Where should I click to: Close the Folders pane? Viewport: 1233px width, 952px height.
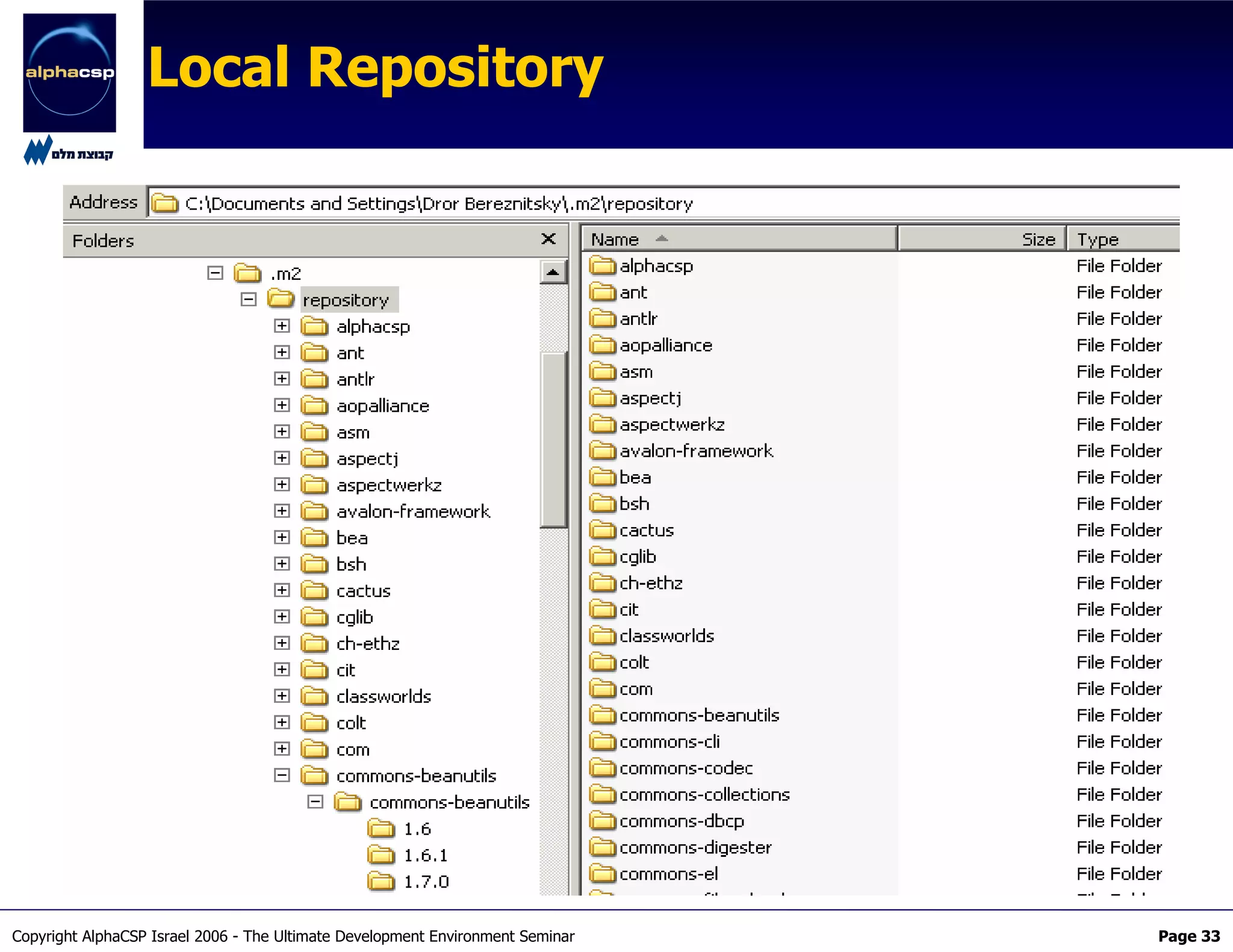(x=548, y=240)
